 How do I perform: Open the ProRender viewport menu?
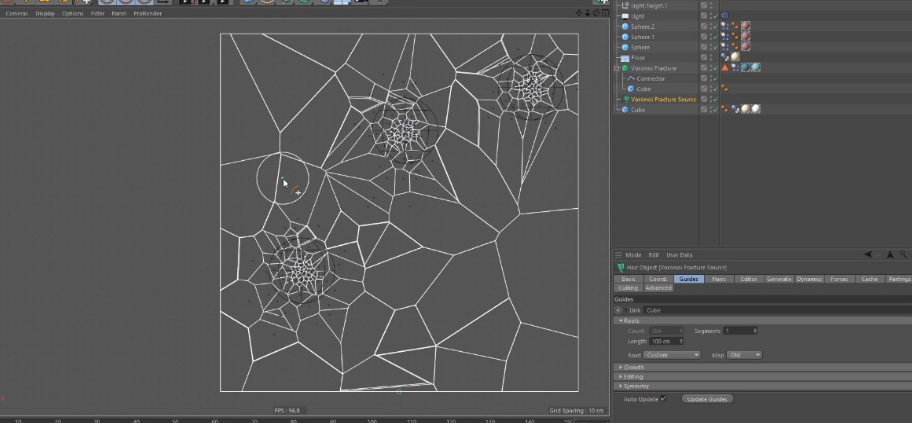[x=148, y=13]
